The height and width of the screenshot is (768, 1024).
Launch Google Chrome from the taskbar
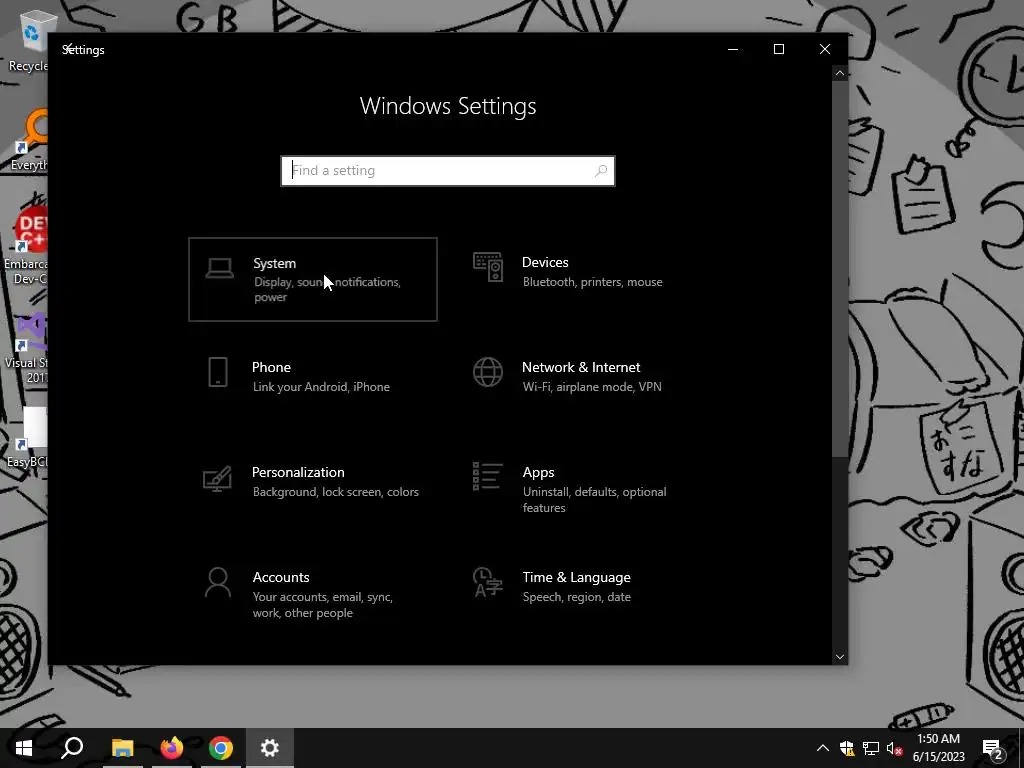[221, 748]
